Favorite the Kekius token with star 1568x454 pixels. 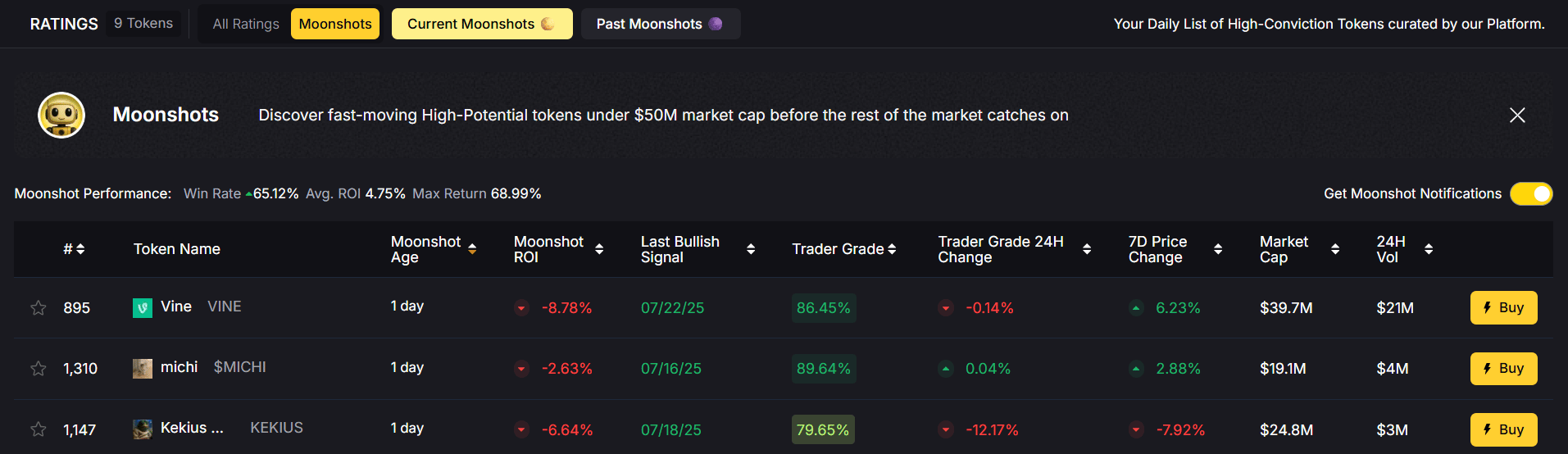(38, 429)
